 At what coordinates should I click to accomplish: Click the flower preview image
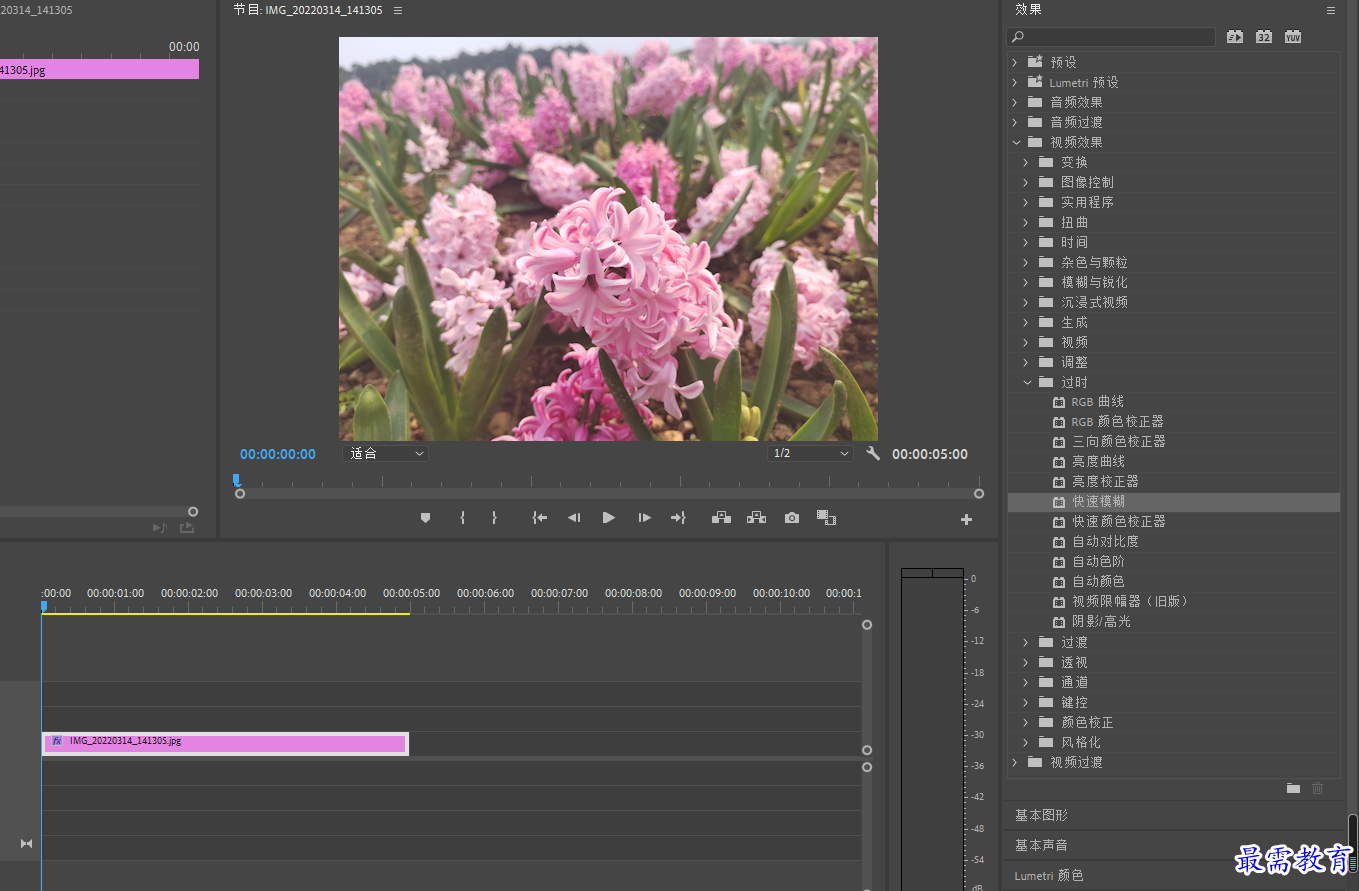pos(608,239)
